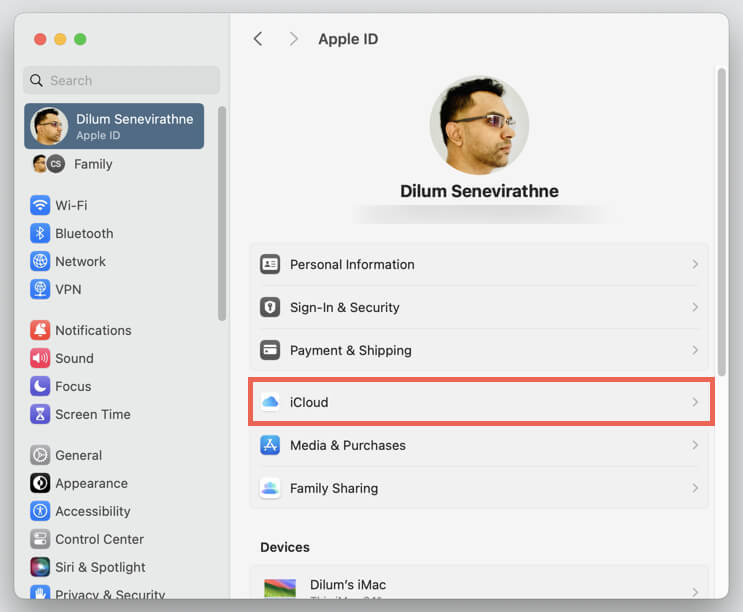
Task: Open Wi-Fi settings icon in sidebar
Action: 40,205
